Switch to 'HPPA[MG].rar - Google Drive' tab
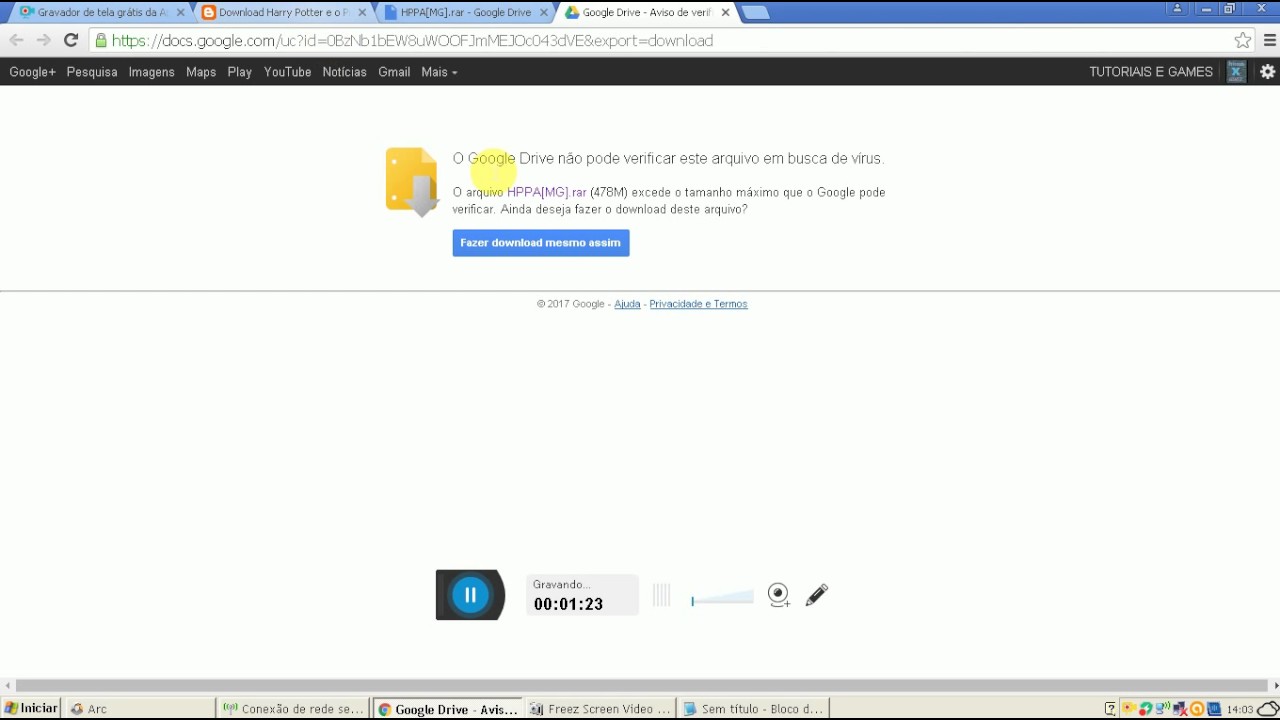 coord(465,12)
